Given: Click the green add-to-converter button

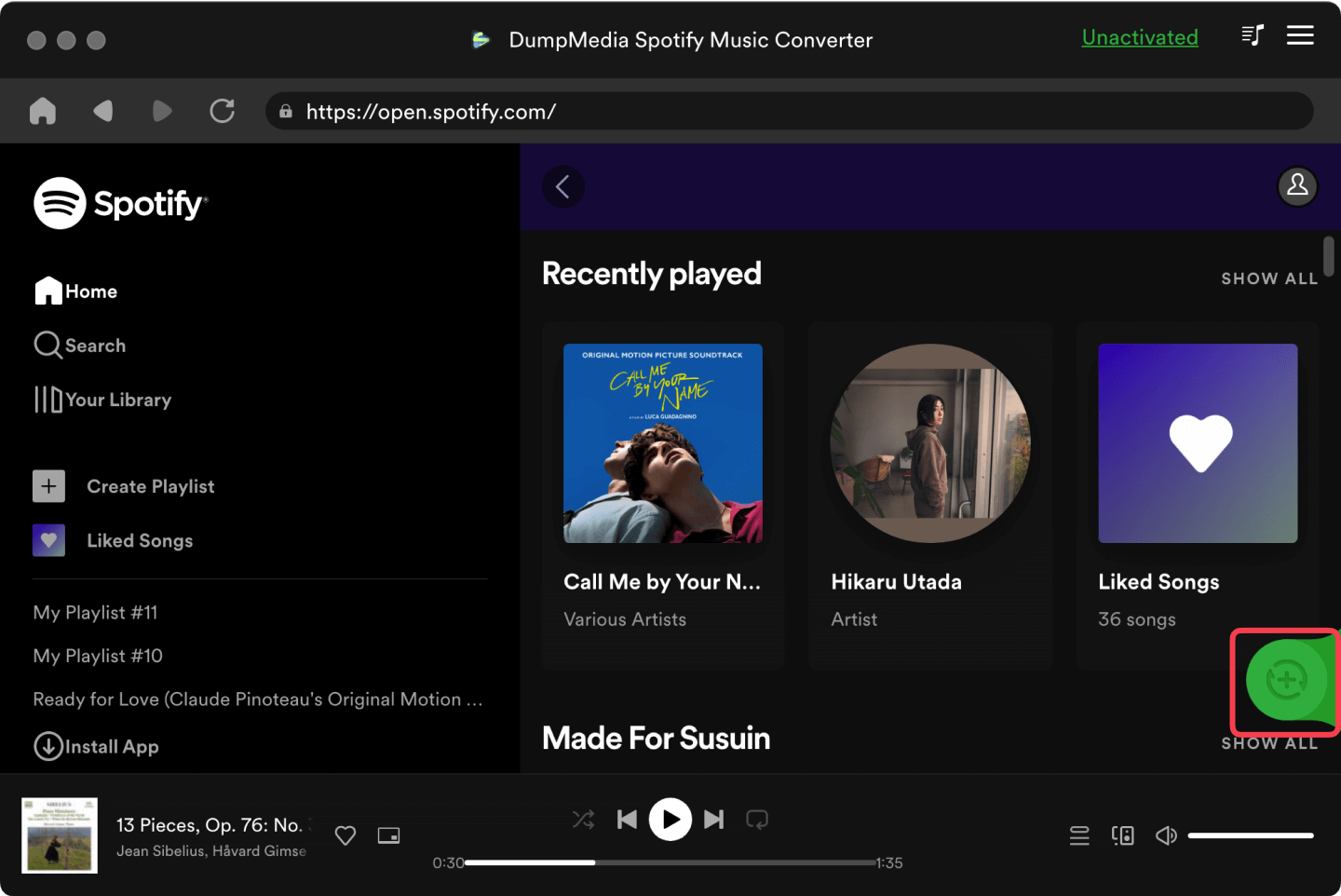Looking at the screenshot, I should point(1286,681).
